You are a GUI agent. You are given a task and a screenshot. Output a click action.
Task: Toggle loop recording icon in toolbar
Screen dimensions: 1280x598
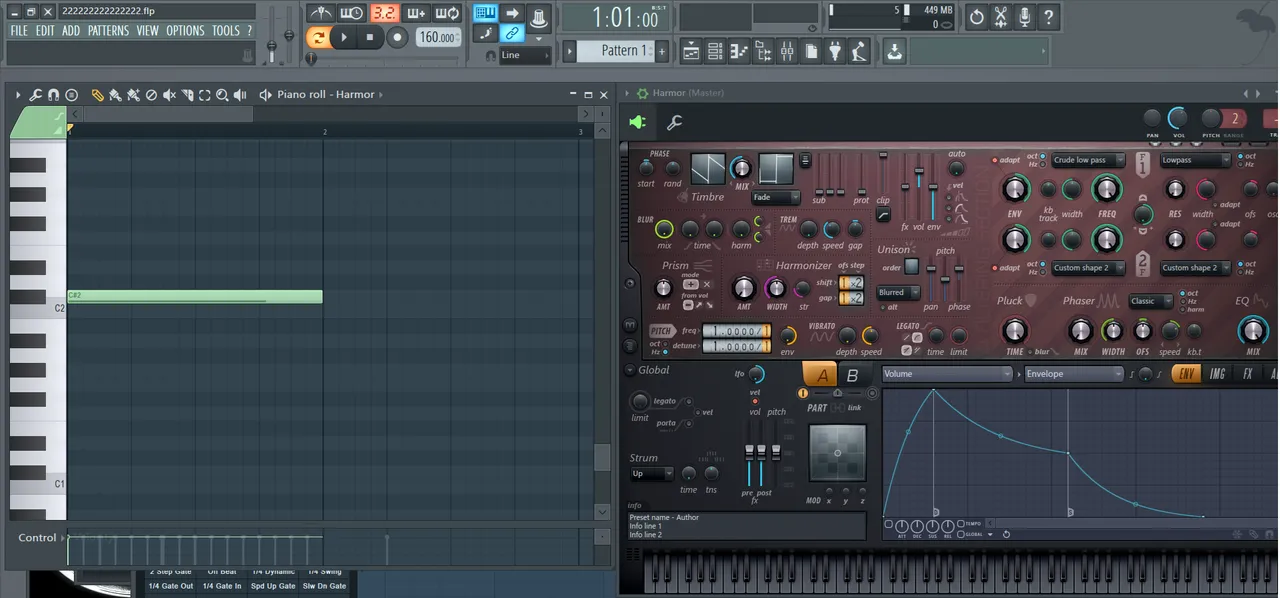click(448, 14)
